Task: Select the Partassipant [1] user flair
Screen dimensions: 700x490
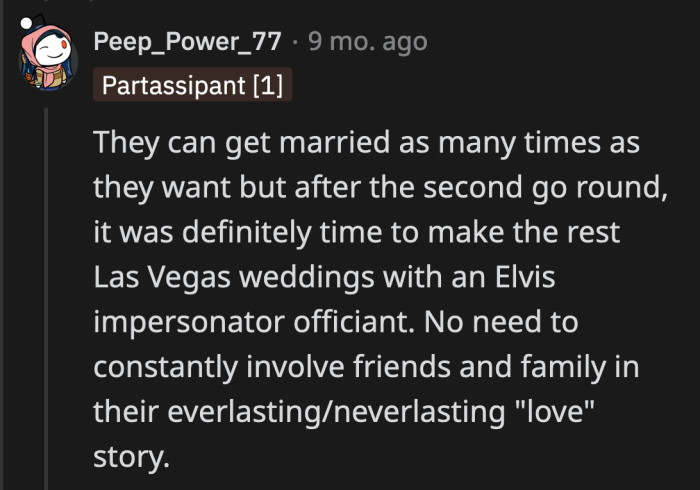Action: coord(192,85)
